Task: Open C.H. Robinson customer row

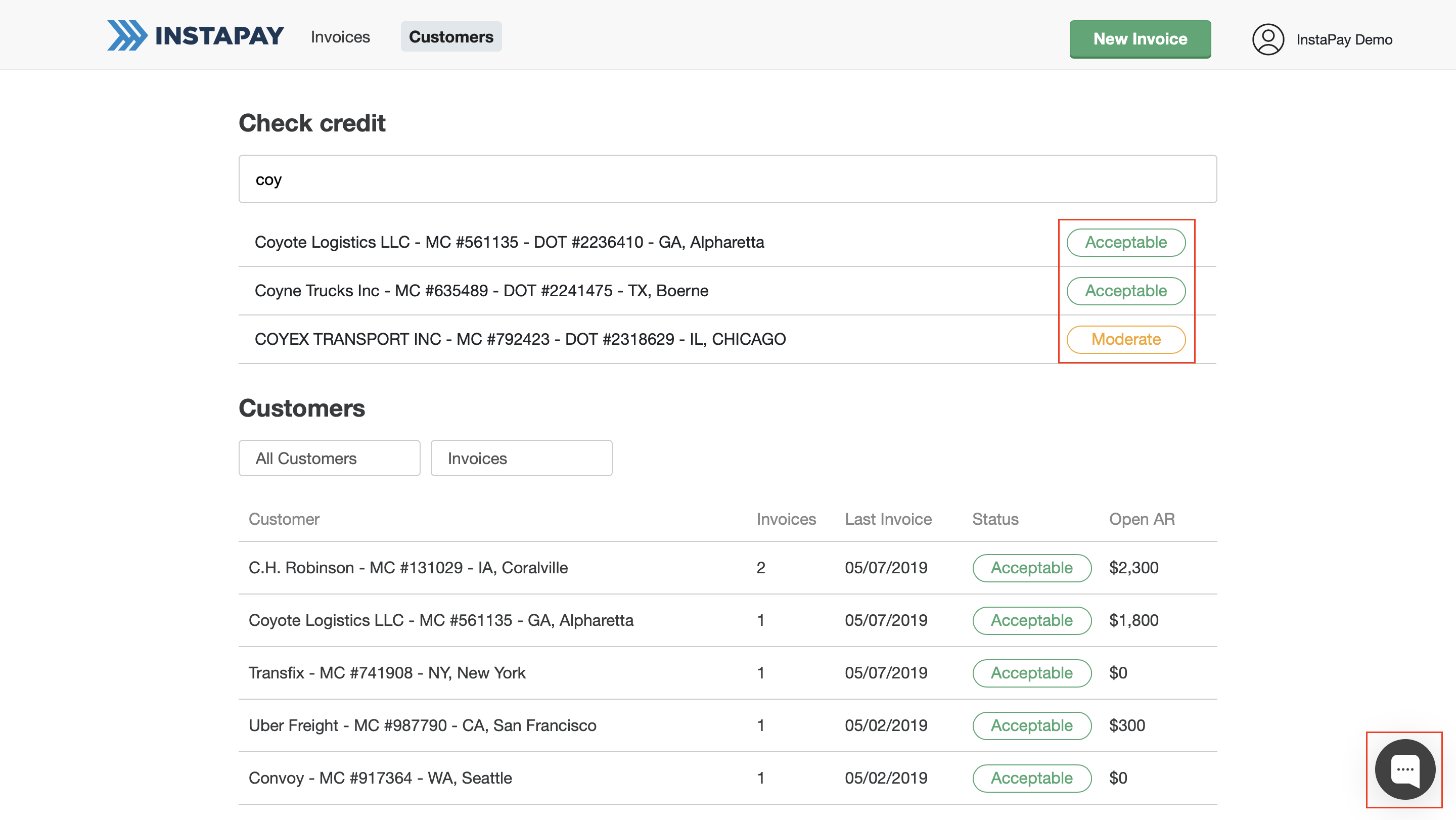Action: (x=727, y=568)
